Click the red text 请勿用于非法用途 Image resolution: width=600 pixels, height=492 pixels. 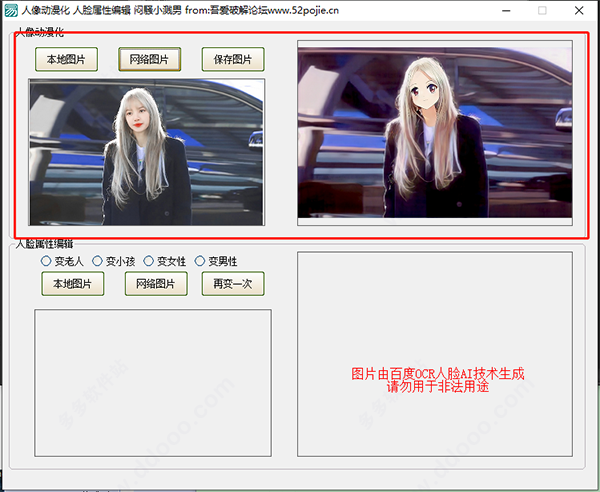(x=438, y=387)
